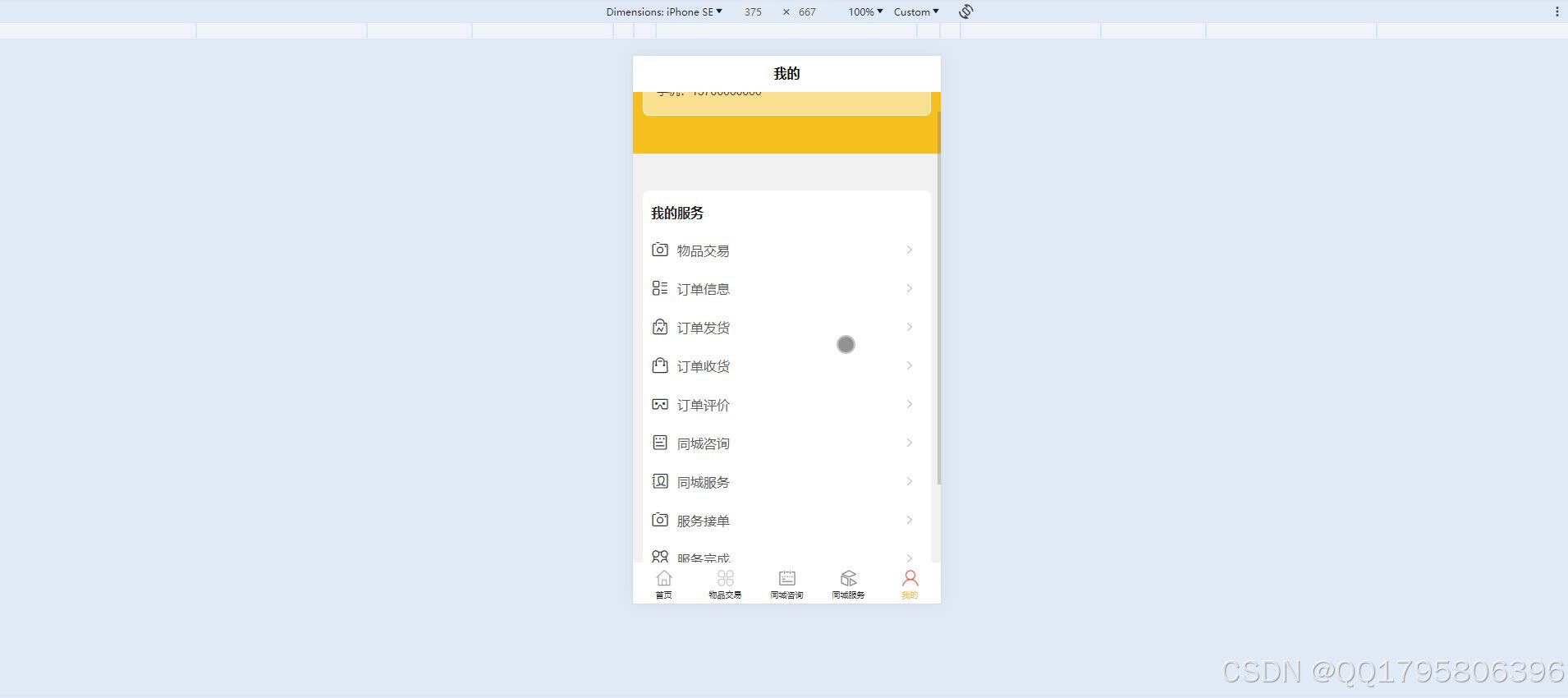Expand the 同城咨询 row chevron
The height and width of the screenshot is (698, 1568).
click(910, 443)
